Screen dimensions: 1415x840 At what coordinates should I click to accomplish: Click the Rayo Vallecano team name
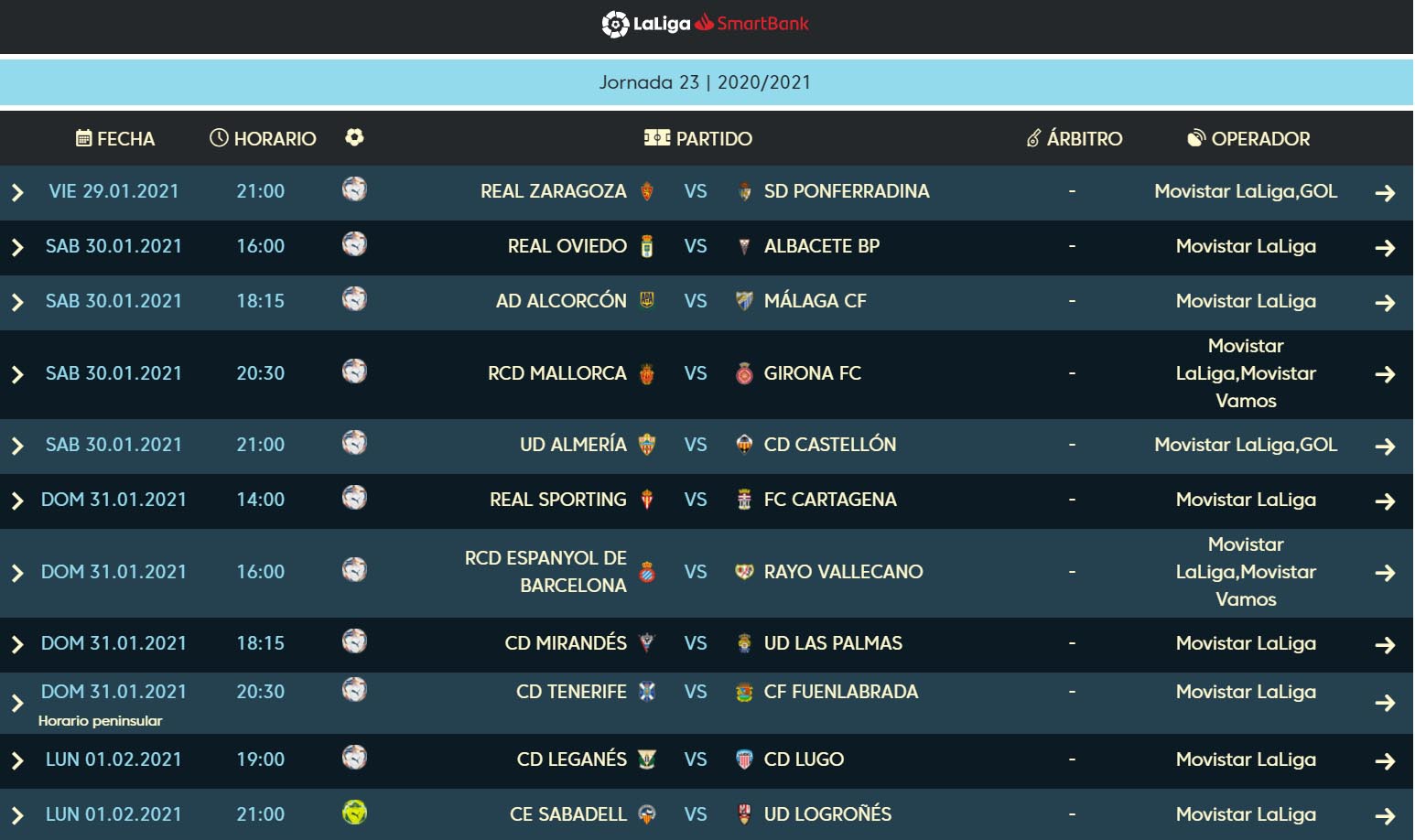pos(843,572)
